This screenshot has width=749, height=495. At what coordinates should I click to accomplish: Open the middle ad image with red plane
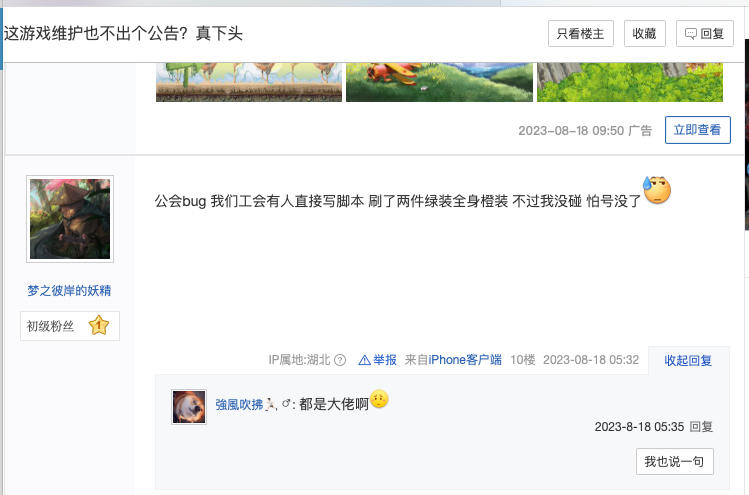(439, 82)
